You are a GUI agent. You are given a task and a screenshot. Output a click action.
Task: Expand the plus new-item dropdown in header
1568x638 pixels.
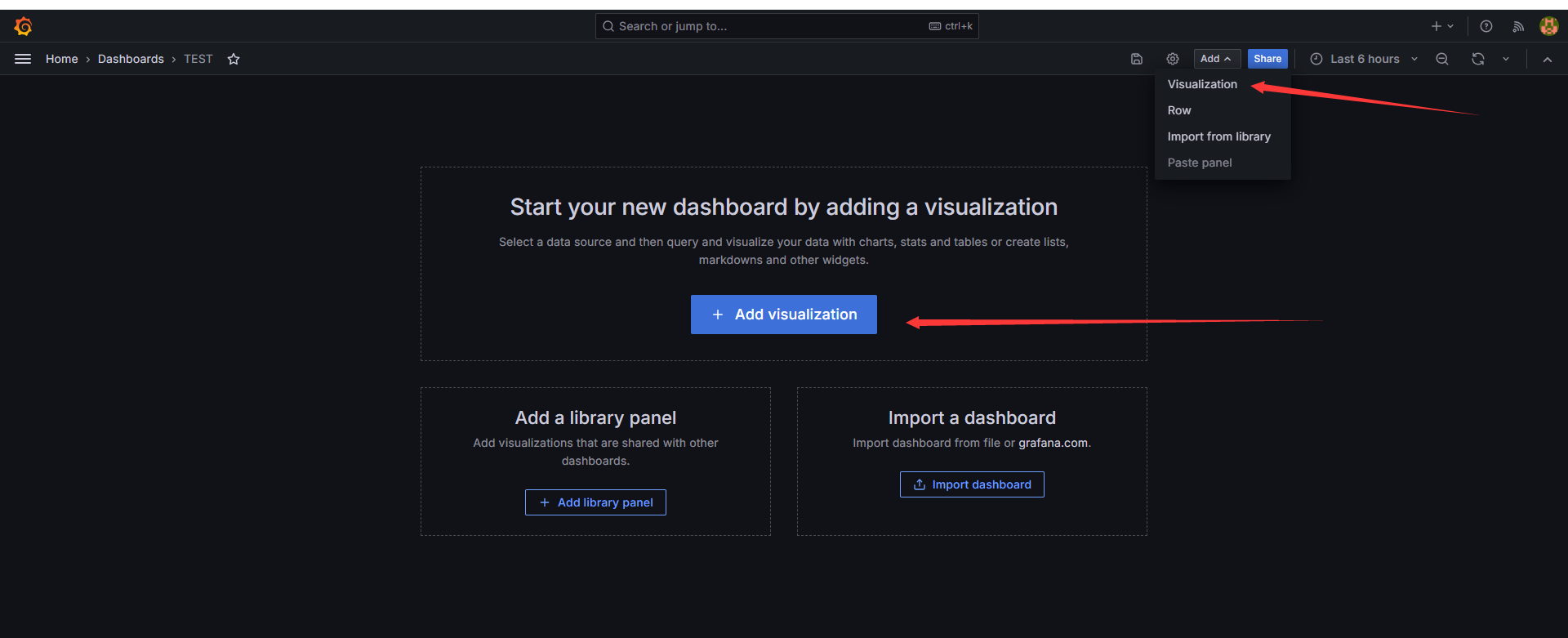tap(1441, 26)
